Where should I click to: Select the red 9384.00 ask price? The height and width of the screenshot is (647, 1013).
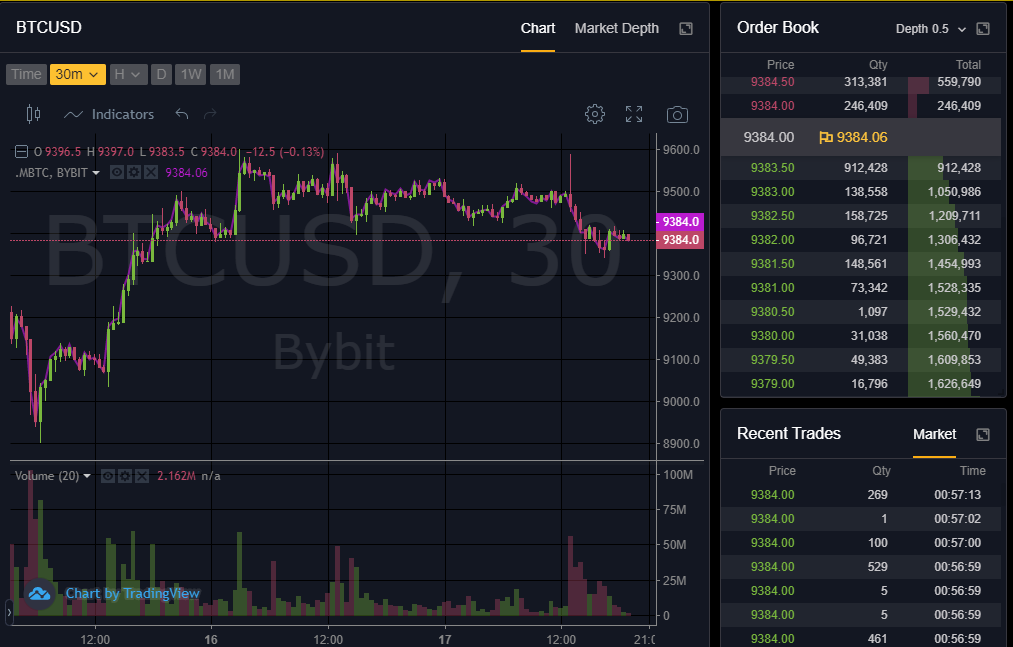pos(772,106)
